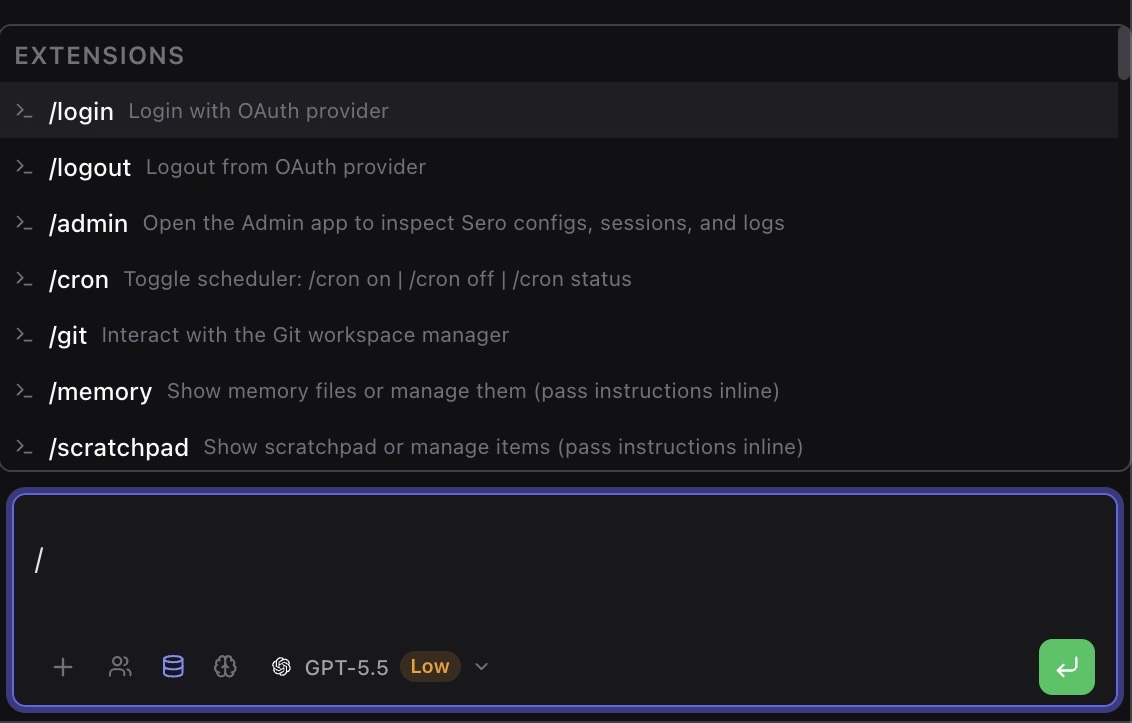Open the model selector chevron next to Low
This screenshot has height=723, width=1132.
481,666
